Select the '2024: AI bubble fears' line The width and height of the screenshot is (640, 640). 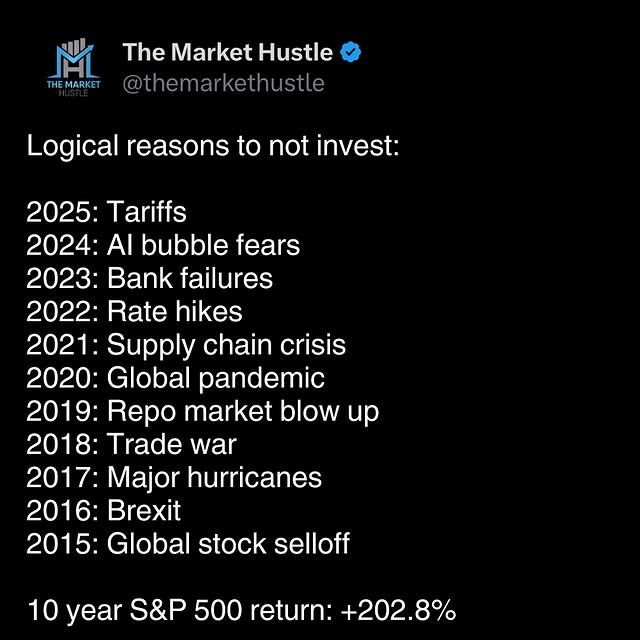[x=163, y=245]
